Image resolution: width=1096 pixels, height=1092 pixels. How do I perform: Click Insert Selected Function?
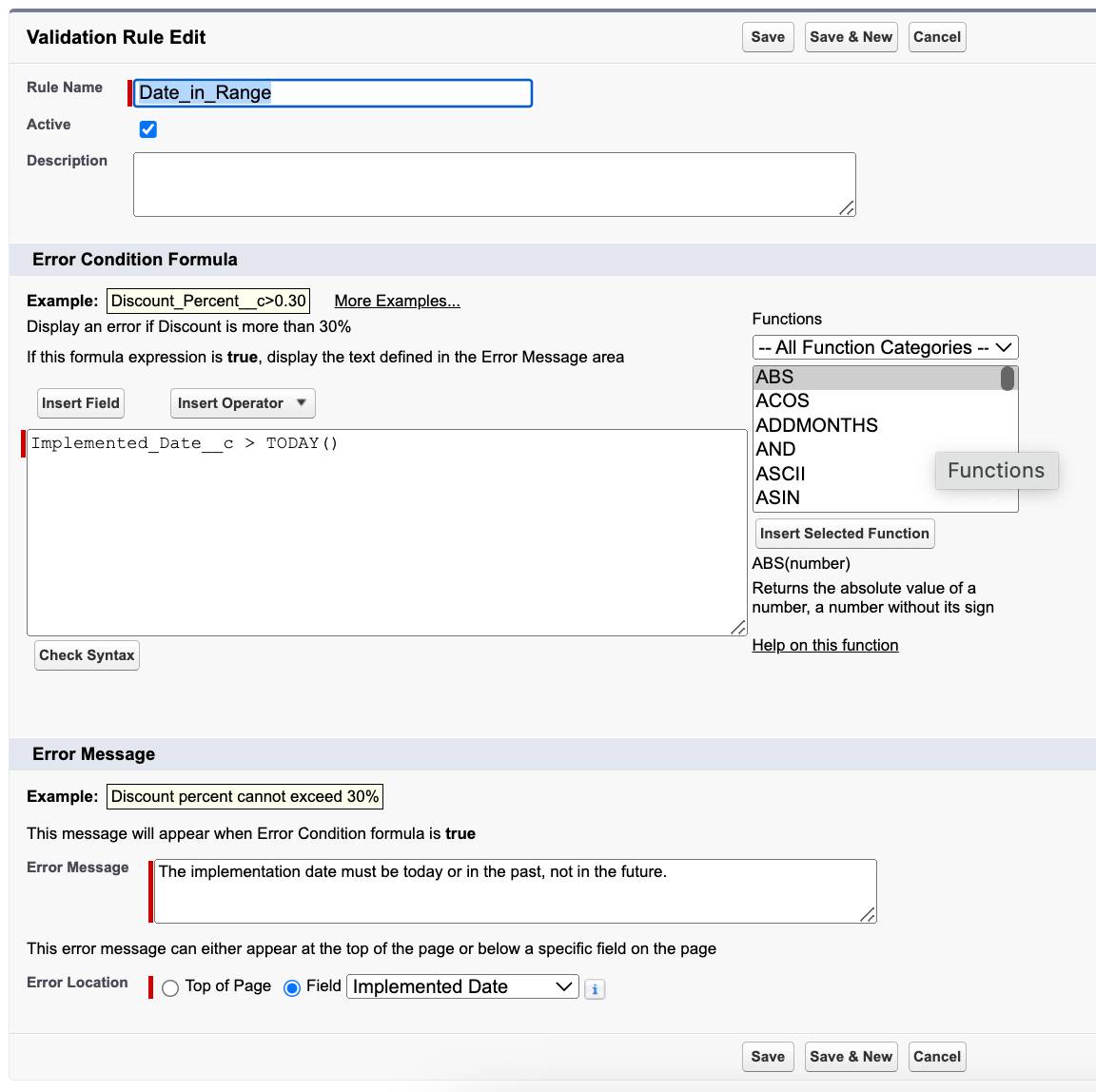[x=845, y=534]
